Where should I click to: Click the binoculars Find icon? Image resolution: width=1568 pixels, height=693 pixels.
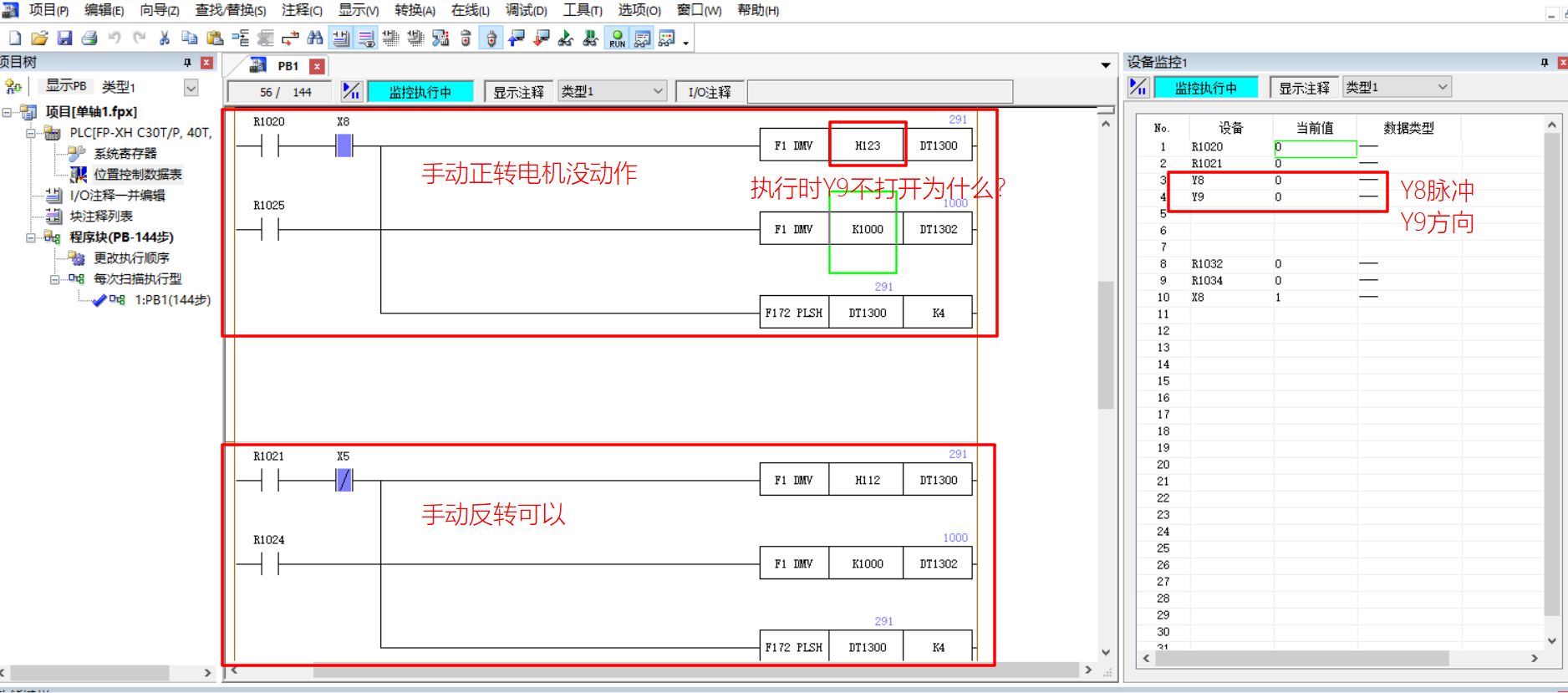point(315,38)
